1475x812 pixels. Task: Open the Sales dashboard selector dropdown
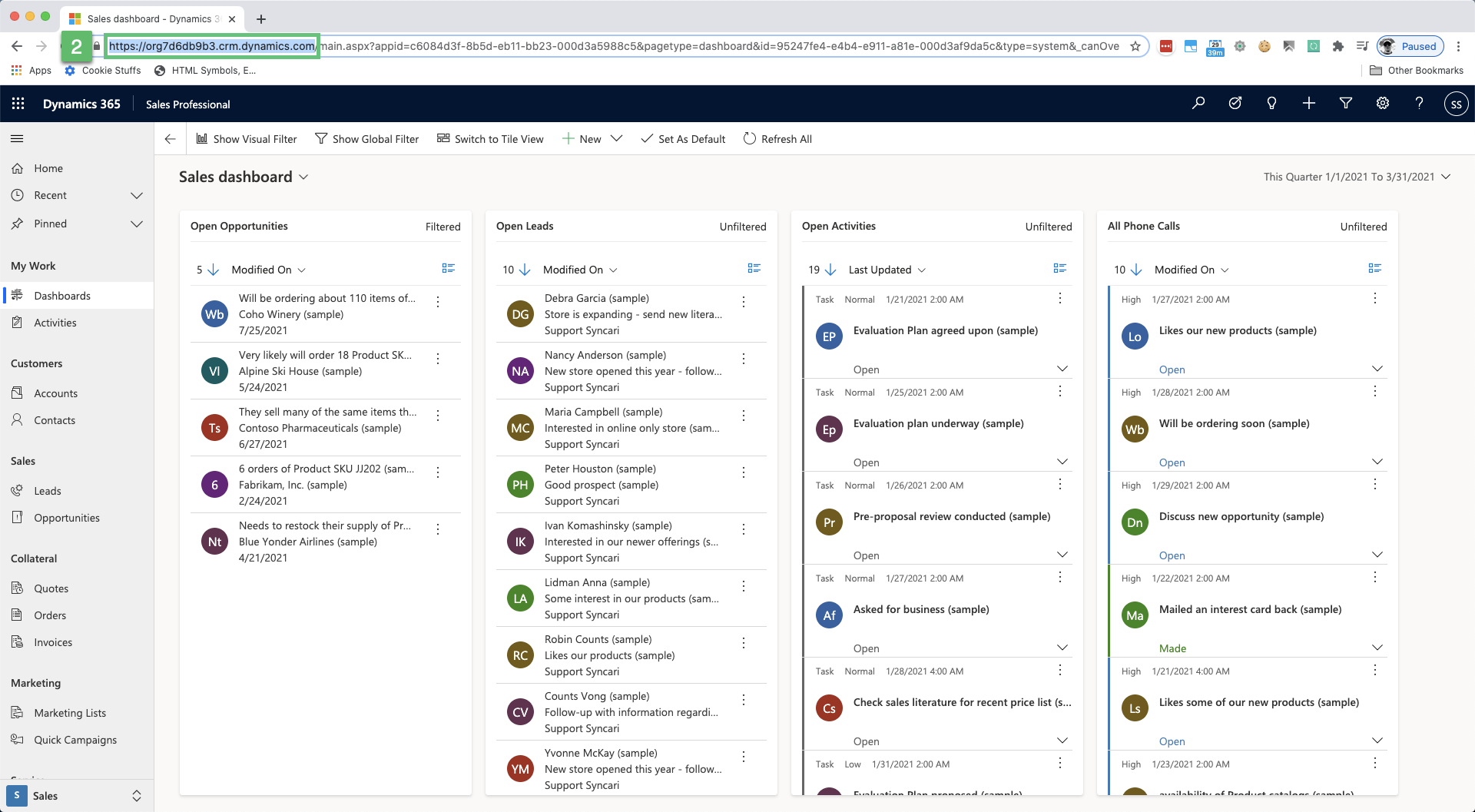[303, 177]
